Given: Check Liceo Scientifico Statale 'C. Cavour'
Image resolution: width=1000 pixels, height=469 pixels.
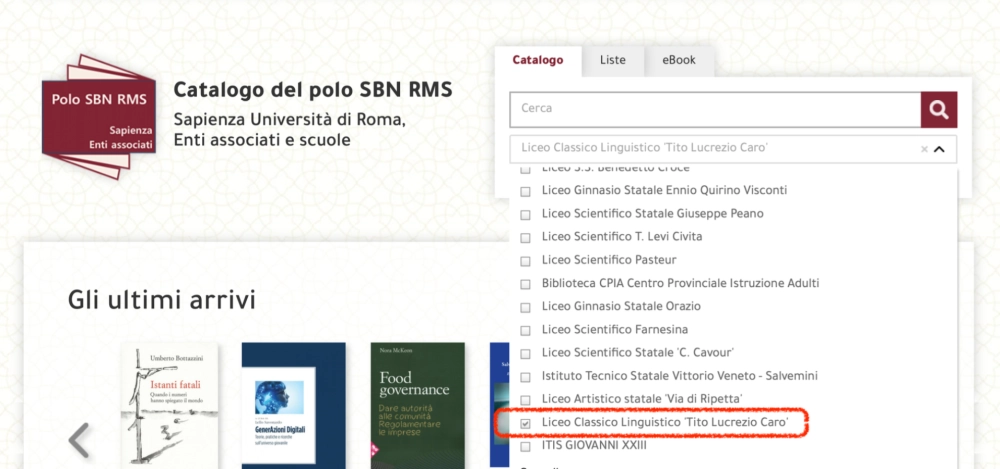Looking at the screenshot, I should pos(526,354).
